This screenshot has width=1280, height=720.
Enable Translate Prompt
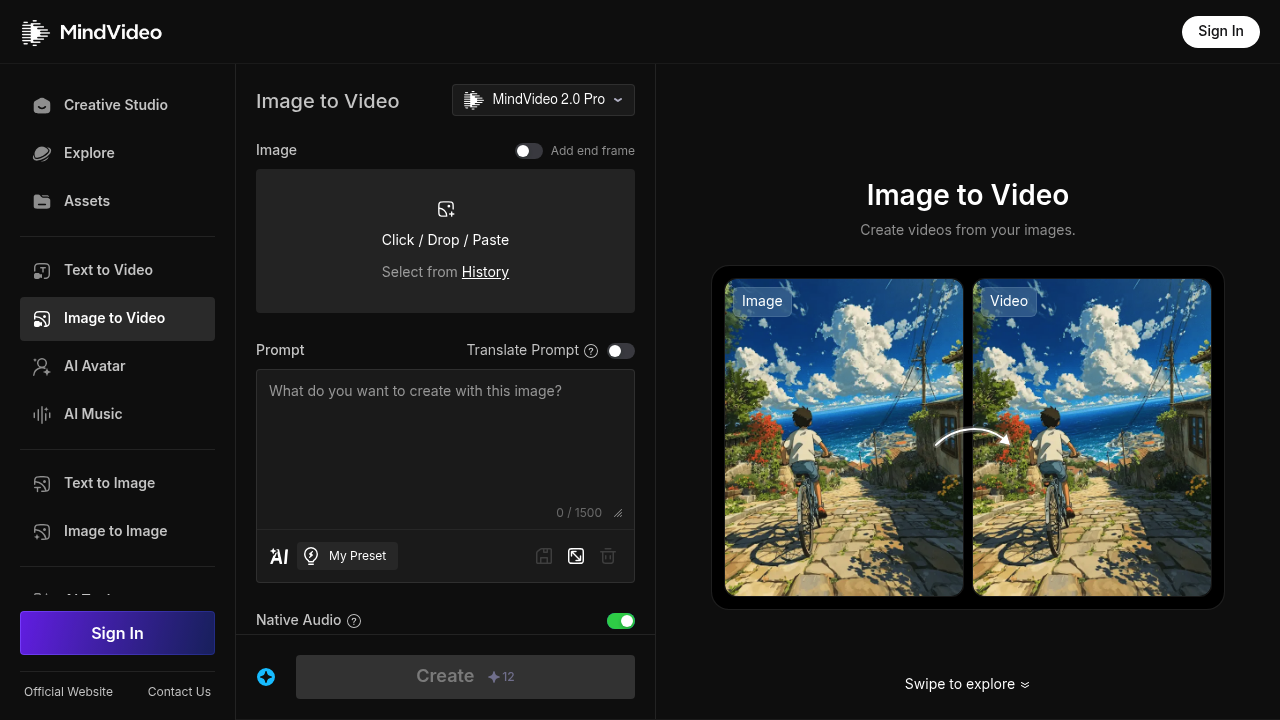click(620, 351)
